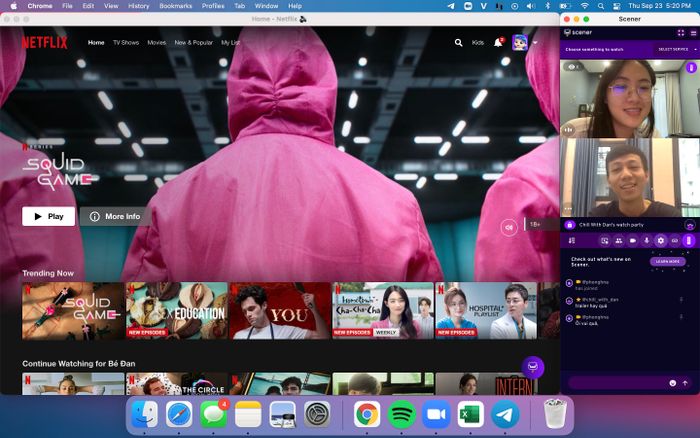Image resolution: width=700 pixels, height=438 pixels.
Task: Open the Chrome Profiles menu
Action: pos(213,6)
